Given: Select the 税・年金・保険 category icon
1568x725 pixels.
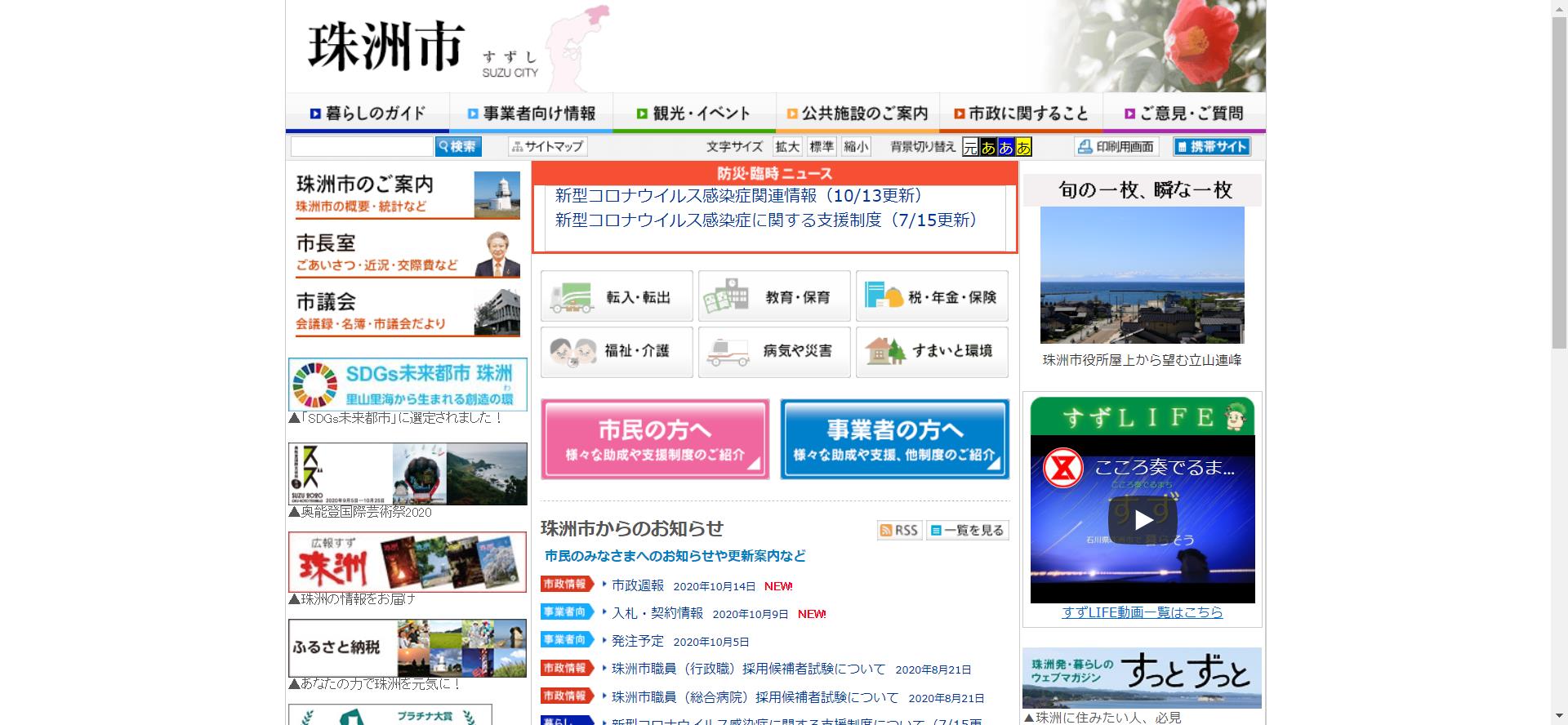Looking at the screenshot, I should [x=932, y=296].
